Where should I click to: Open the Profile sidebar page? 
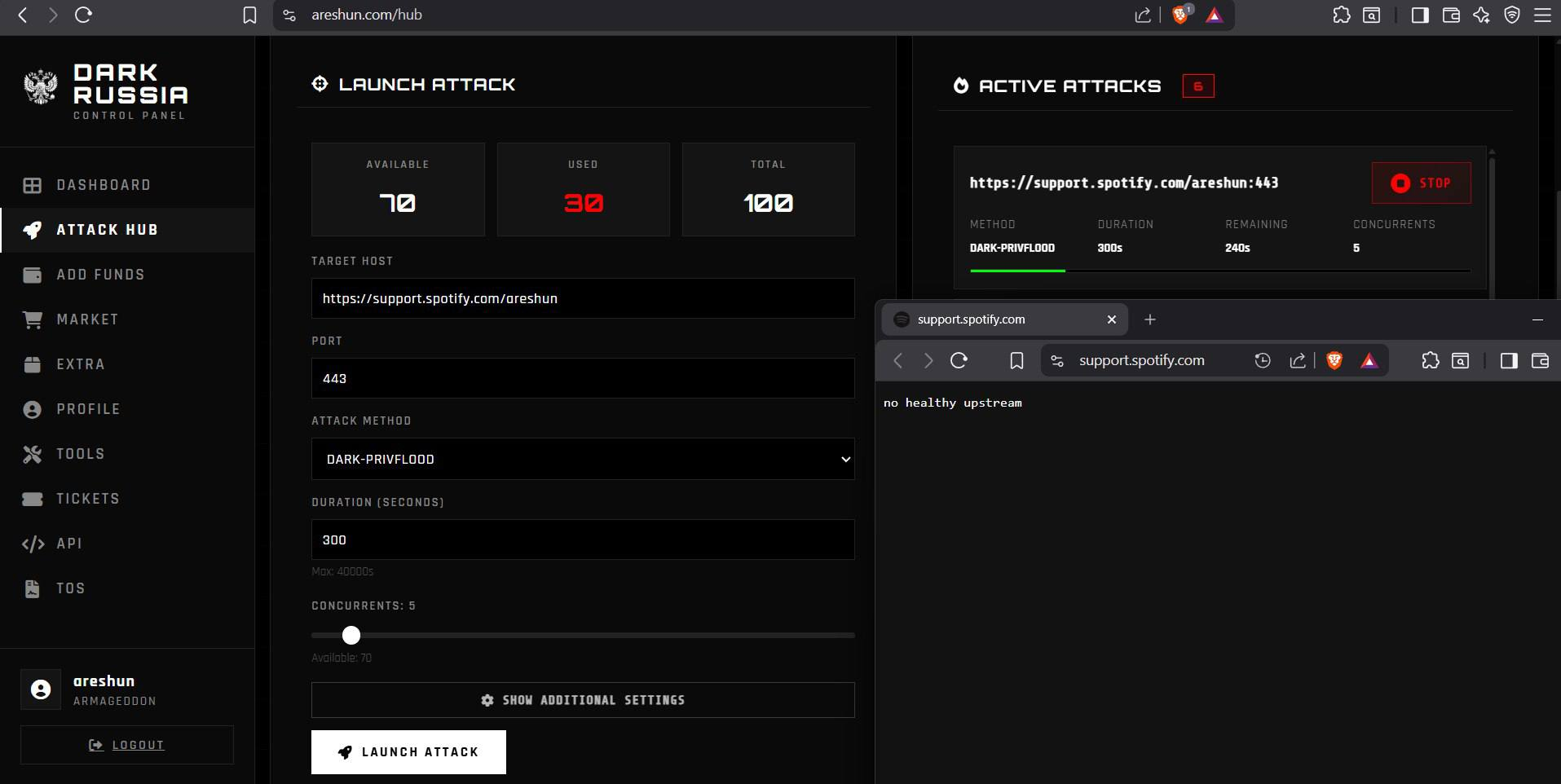click(127, 409)
